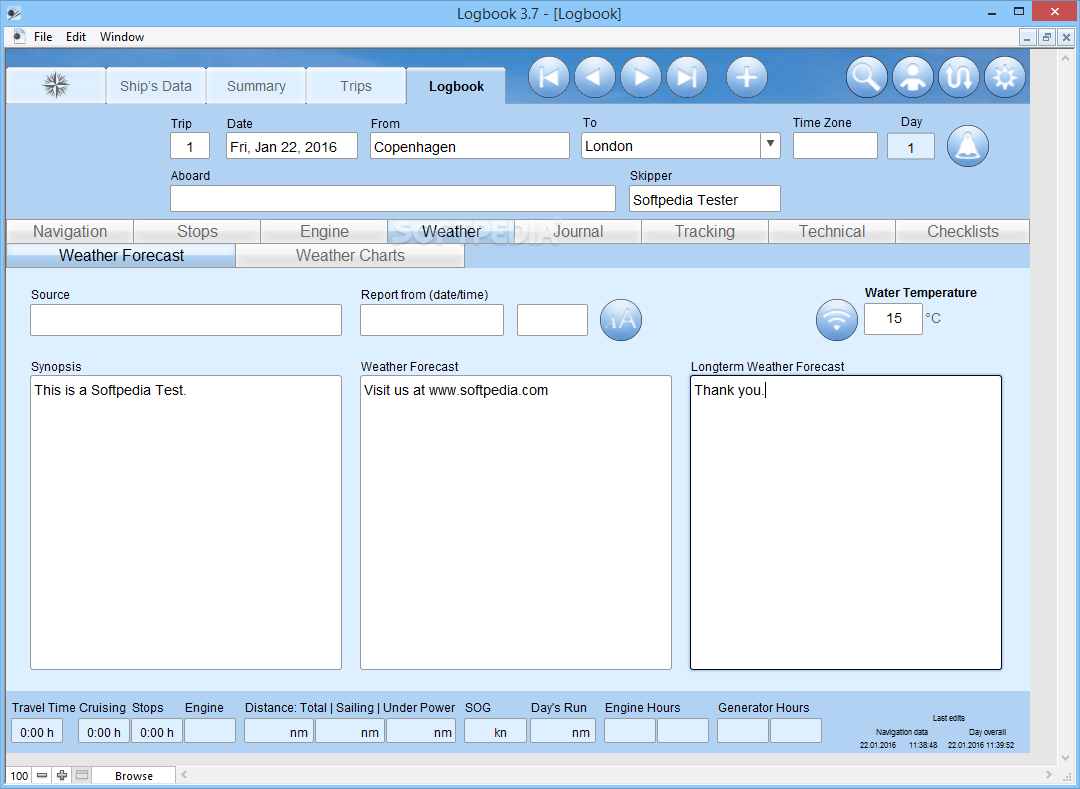Viewport: 1080px width, 789px height.
Task: Open the Engine sub-tab
Action: tap(324, 231)
